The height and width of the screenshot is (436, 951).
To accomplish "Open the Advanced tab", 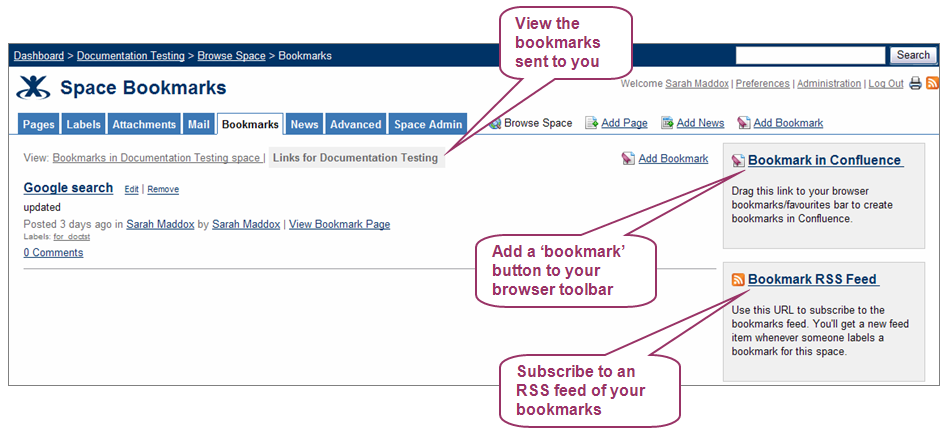I will (x=355, y=124).
